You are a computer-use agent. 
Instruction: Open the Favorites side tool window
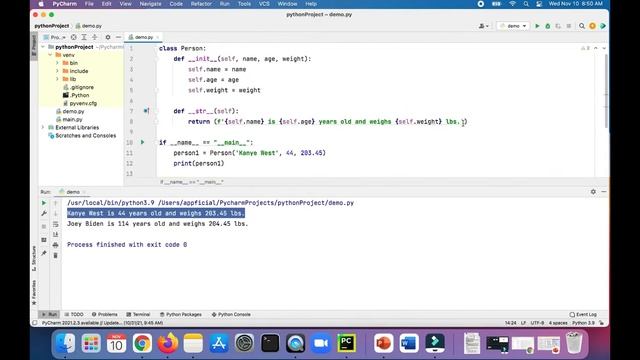click(34, 292)
